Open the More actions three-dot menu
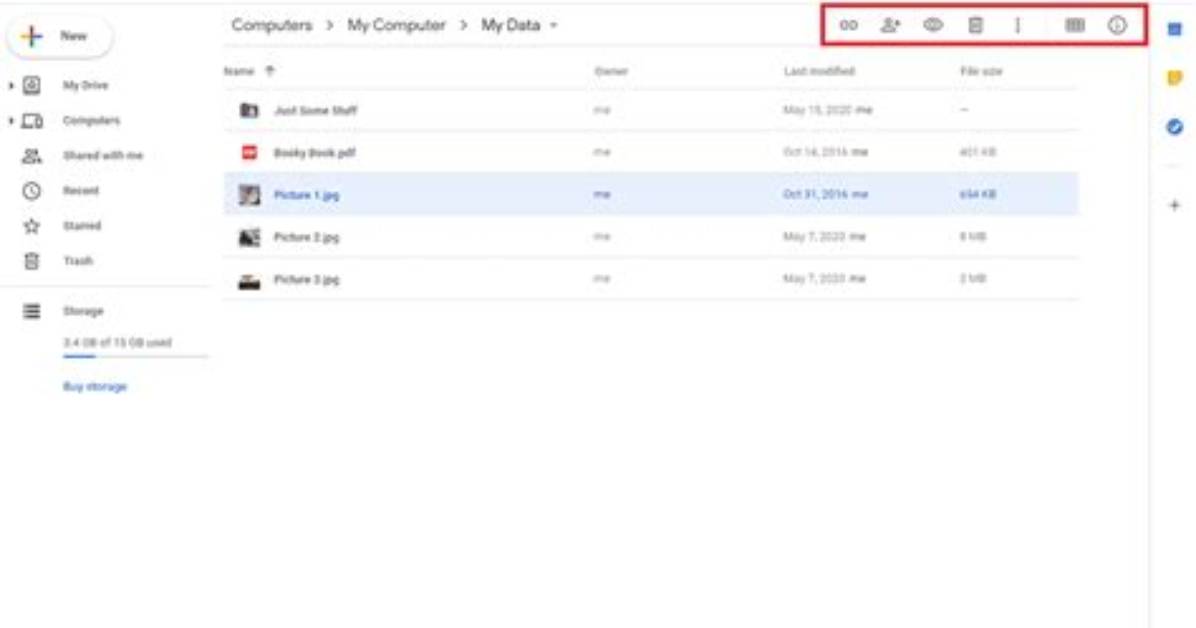 (x=1017, y=25)
